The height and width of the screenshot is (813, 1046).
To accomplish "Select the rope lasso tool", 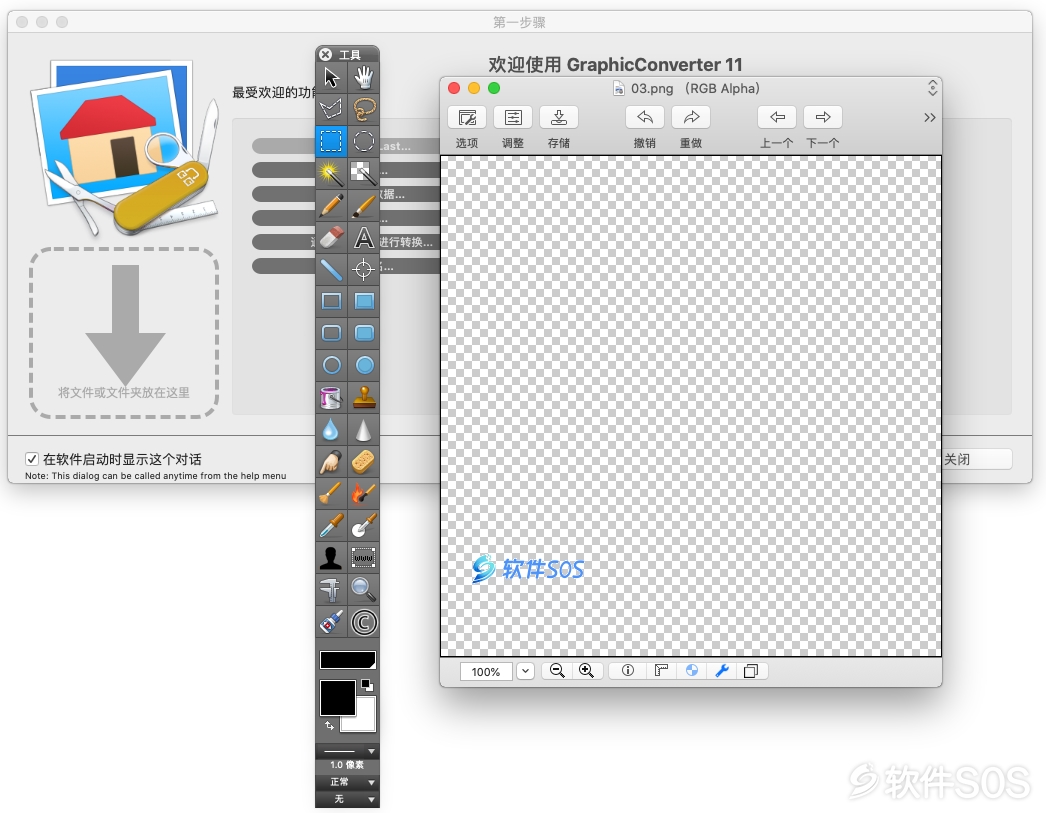I will (364, 109).
